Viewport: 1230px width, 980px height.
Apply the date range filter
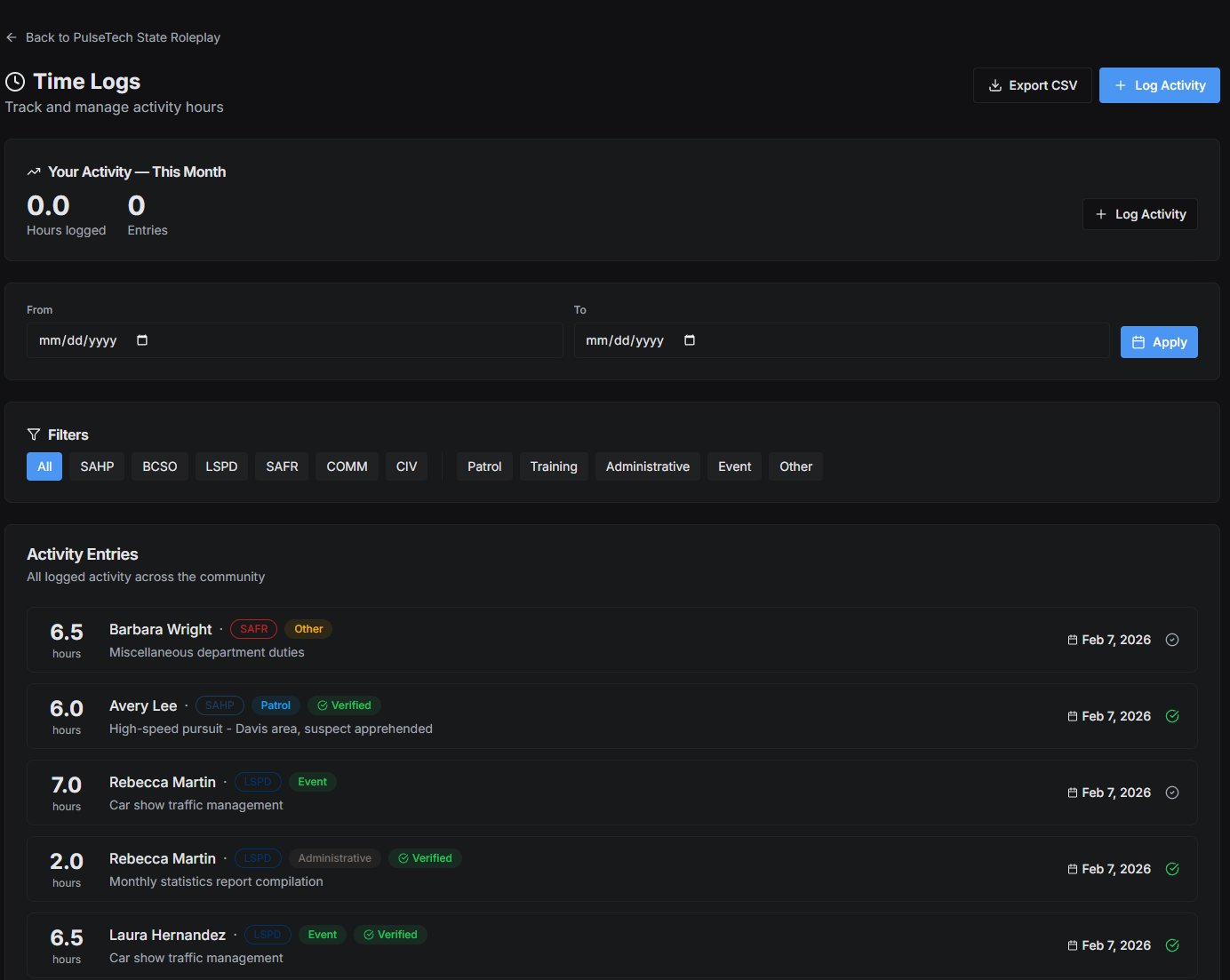pos(1159,342)
